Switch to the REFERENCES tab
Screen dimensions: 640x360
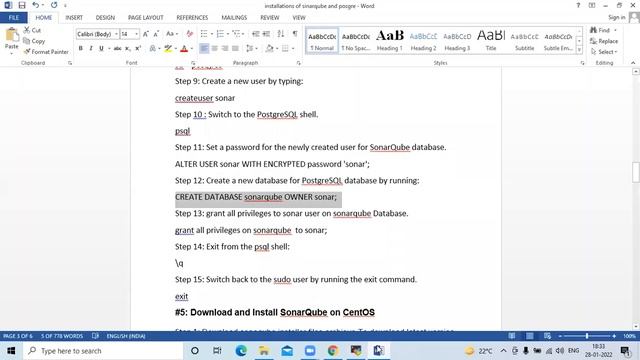click(192, 18)
